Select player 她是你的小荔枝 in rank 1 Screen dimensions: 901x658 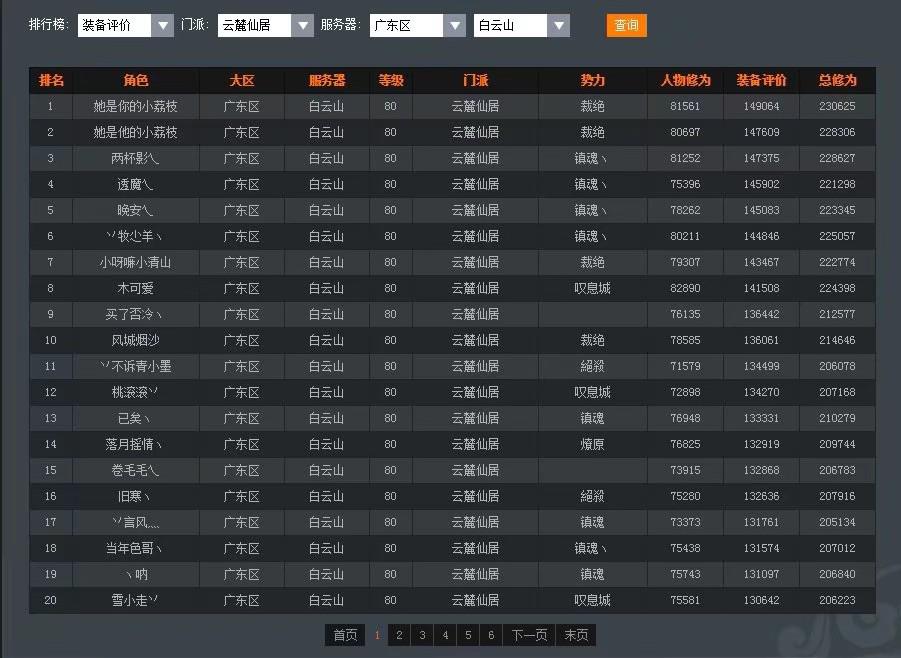[135, 106]
